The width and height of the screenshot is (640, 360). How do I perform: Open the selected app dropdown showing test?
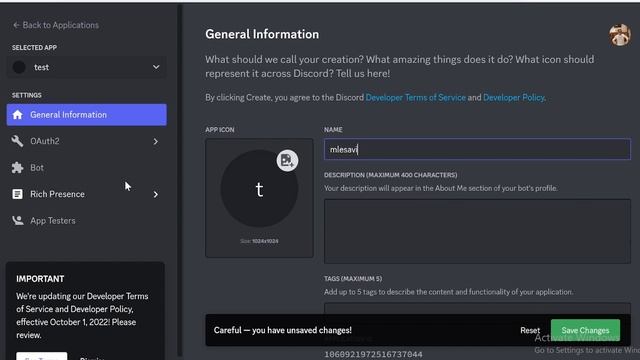coord(87,67)
